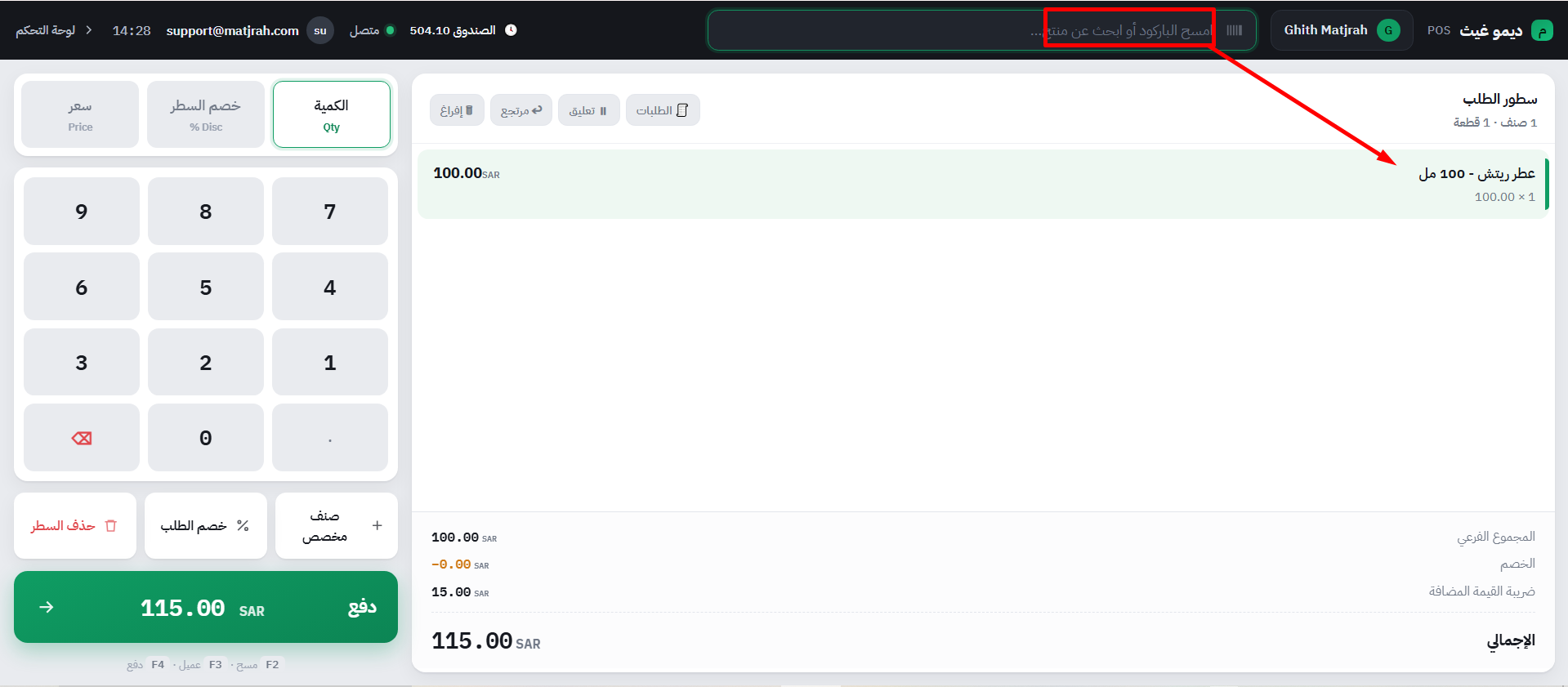
Task: Click the 14:28 time display
Action: 132,30
